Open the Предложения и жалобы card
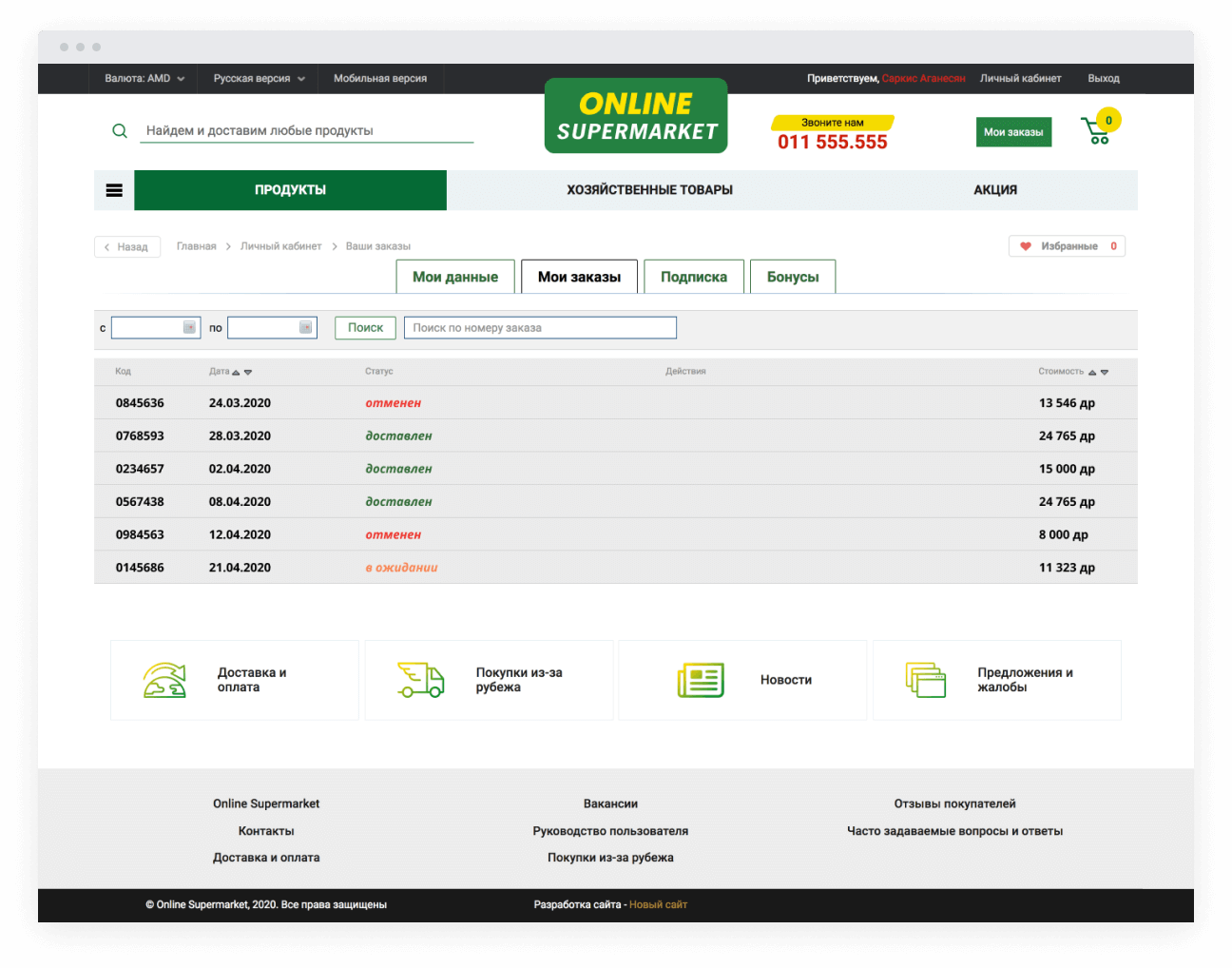This screenshot has width=1232, height=968. tap(996, 680)
